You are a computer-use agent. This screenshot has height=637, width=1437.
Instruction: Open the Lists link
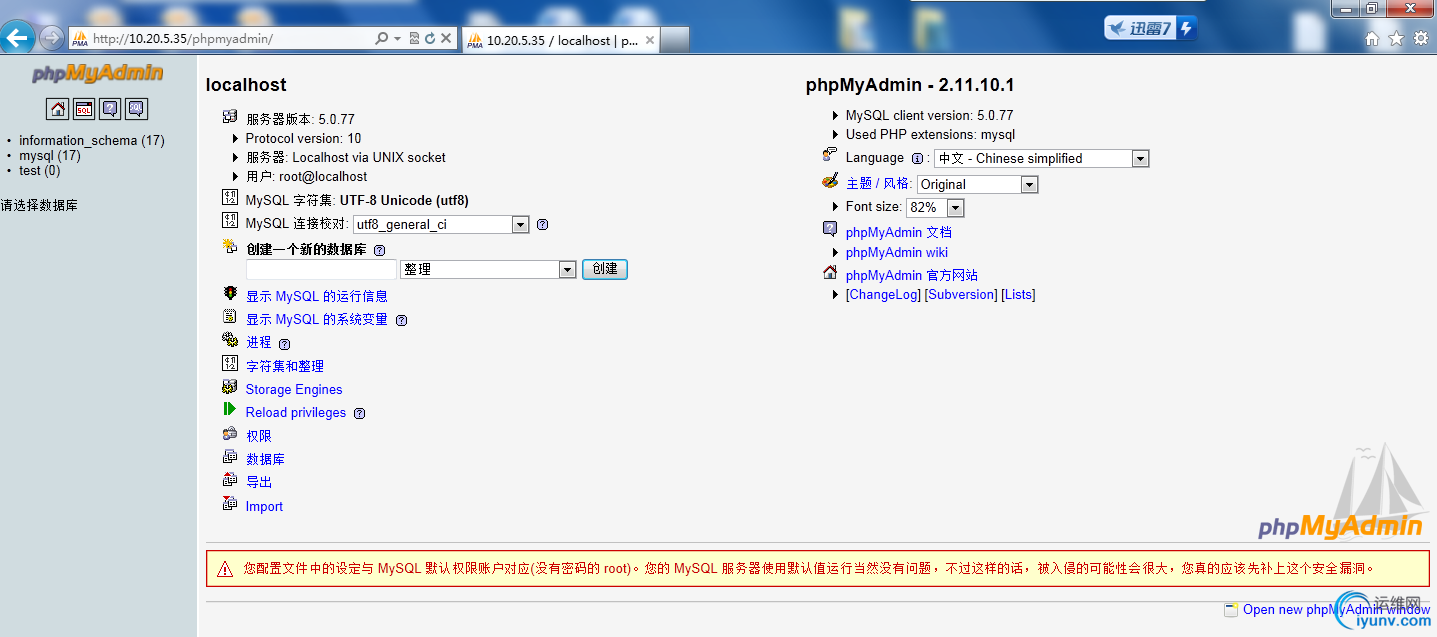coord(1018,295)
